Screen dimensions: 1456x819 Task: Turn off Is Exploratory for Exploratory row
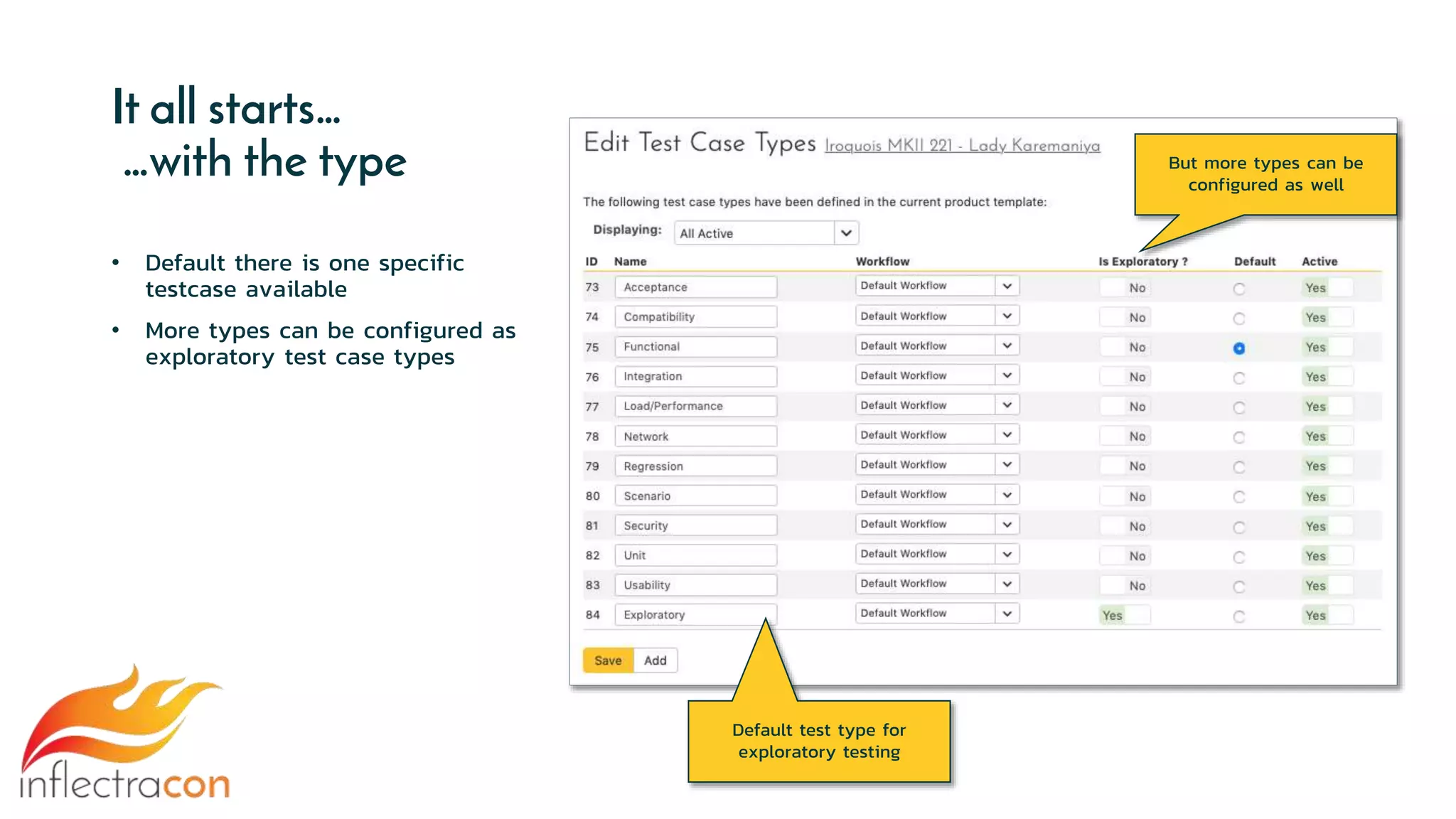click(1125, 616)
